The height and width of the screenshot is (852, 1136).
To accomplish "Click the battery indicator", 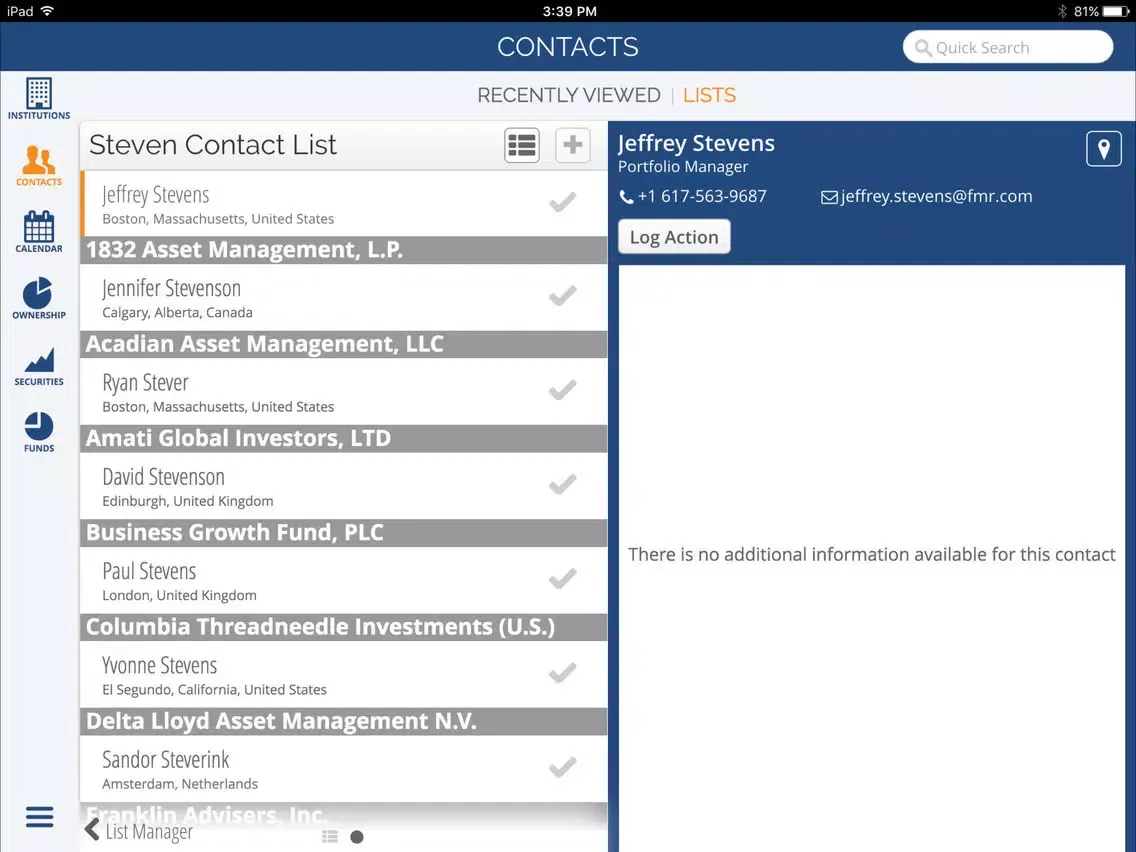I will (1116, 11).
